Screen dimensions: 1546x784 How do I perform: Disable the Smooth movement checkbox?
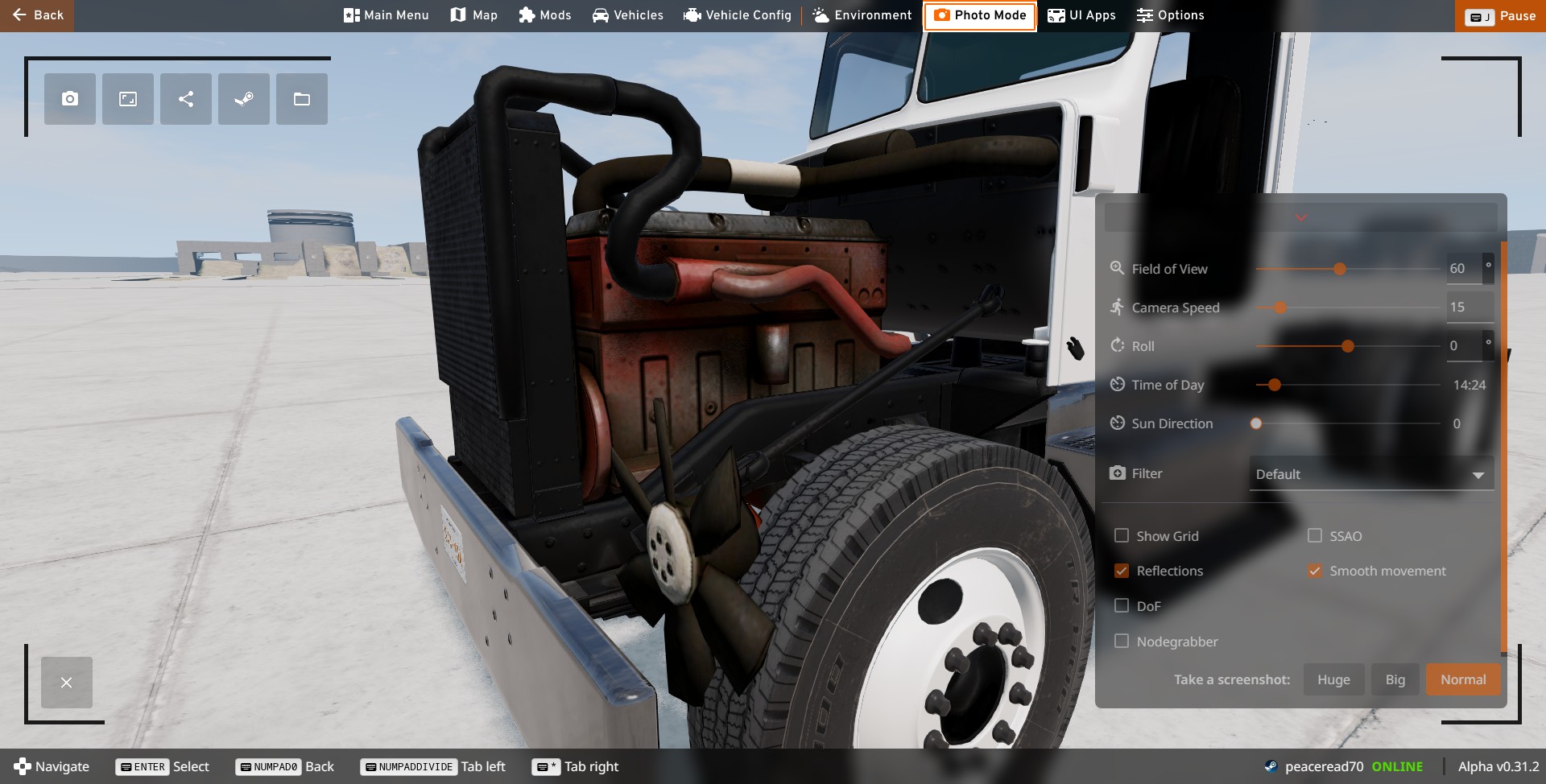1315,571
